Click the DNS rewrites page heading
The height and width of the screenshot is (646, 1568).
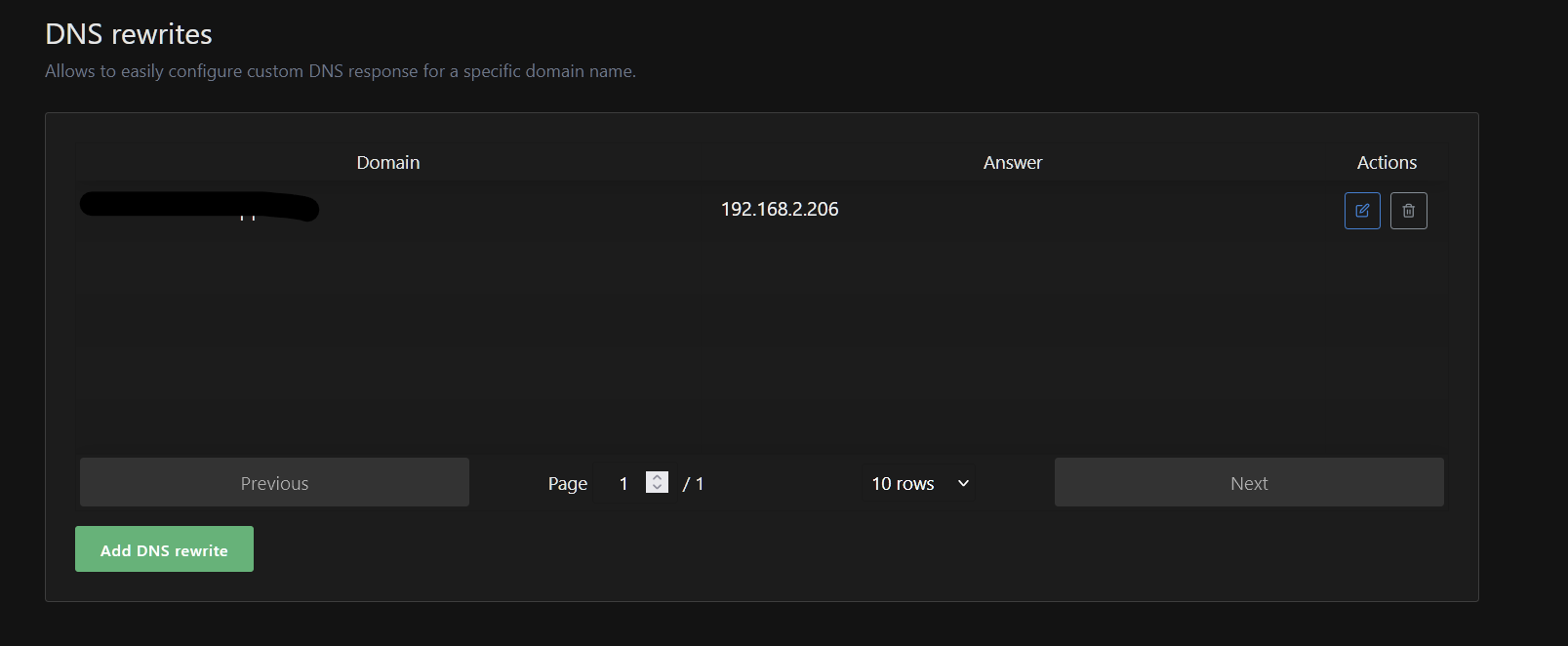click(x=129, y=34)
